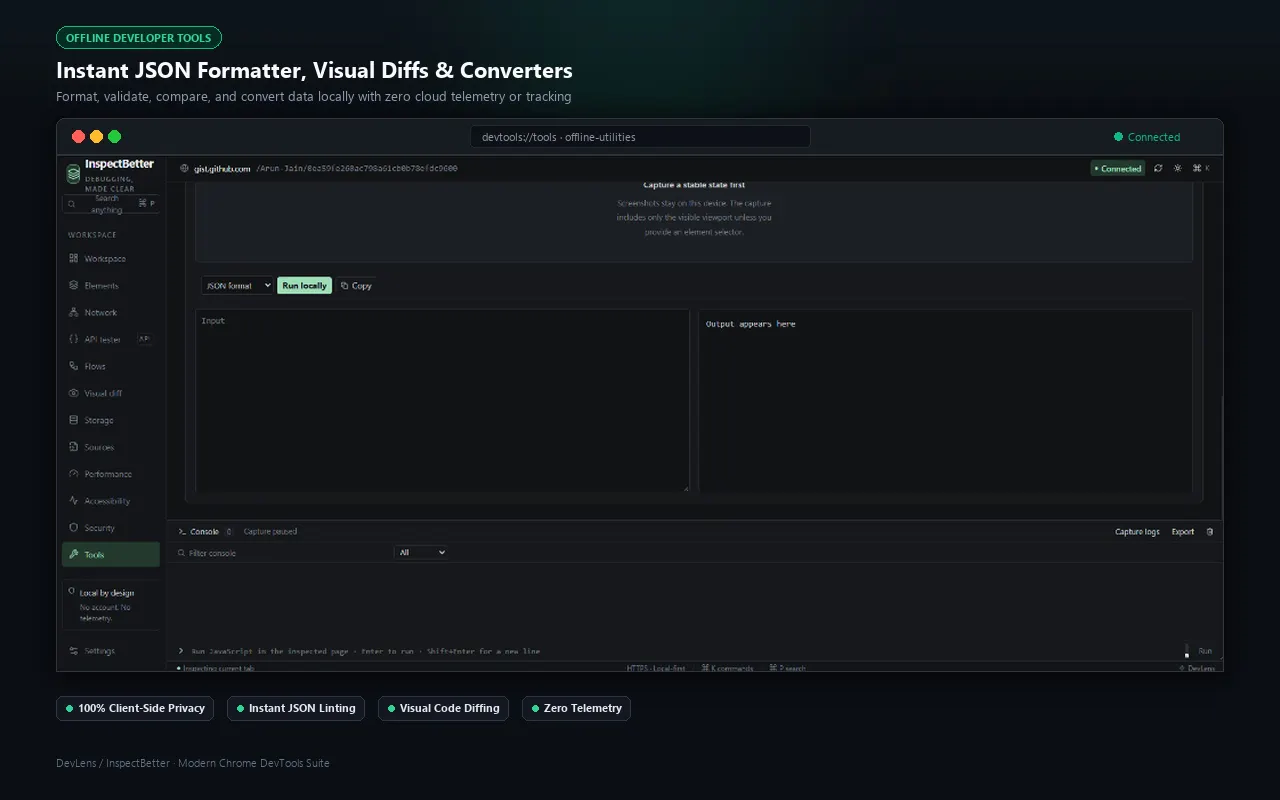The width and height of the screenshot is (1280, 800).
Task: Click the ⌘ P search status entry
Action: 787,668
